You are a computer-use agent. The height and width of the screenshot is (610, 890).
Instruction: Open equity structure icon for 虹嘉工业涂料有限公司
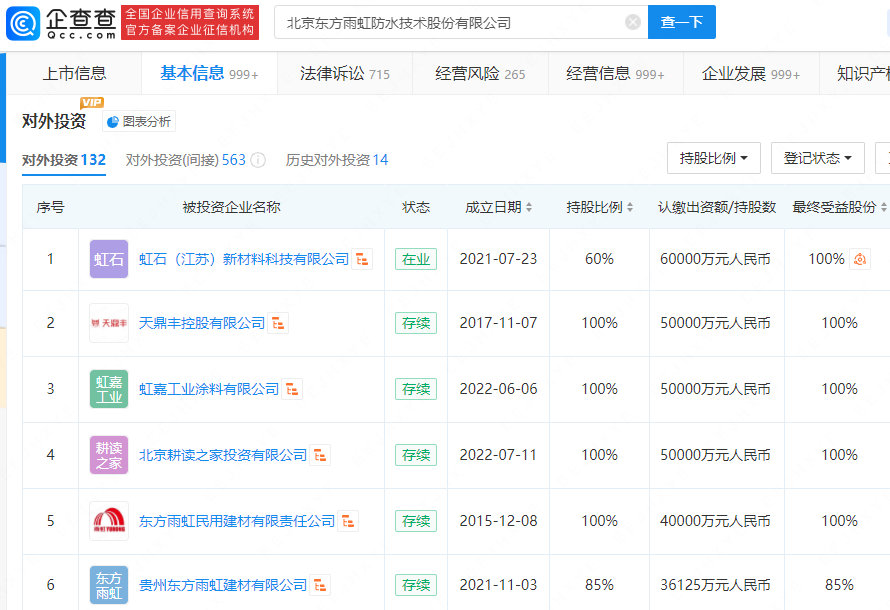[x=292, y=389]
